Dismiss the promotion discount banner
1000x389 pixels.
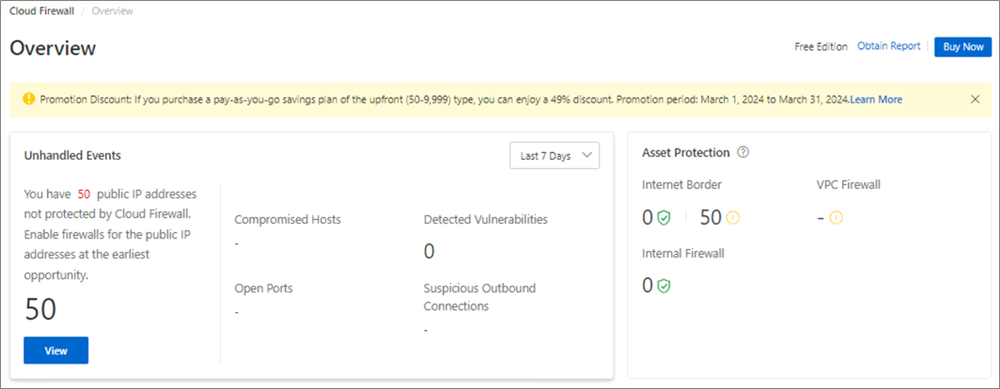pyautogui.click(x=974, y=99)
